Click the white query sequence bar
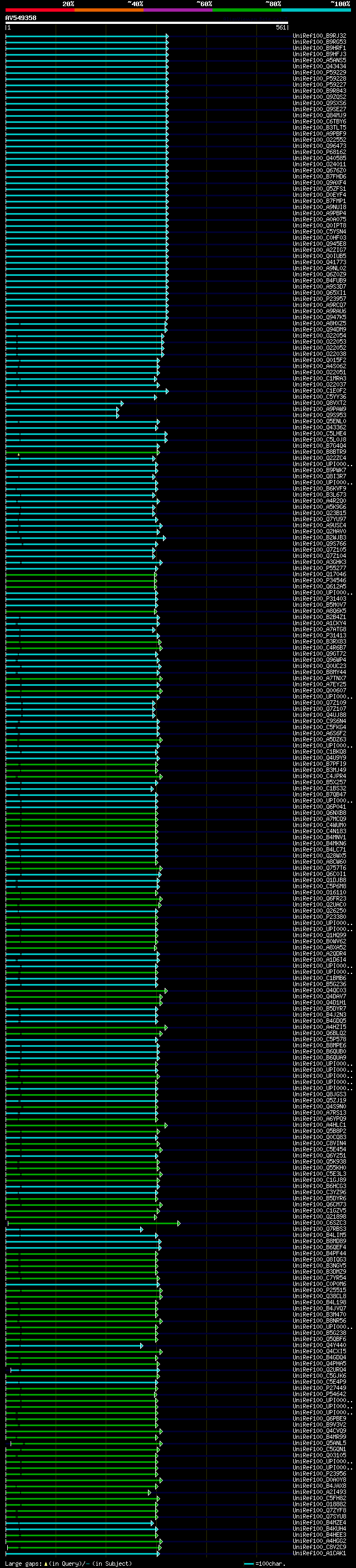Viewport: 356px width, 1568px height. [x=147, y=23]
